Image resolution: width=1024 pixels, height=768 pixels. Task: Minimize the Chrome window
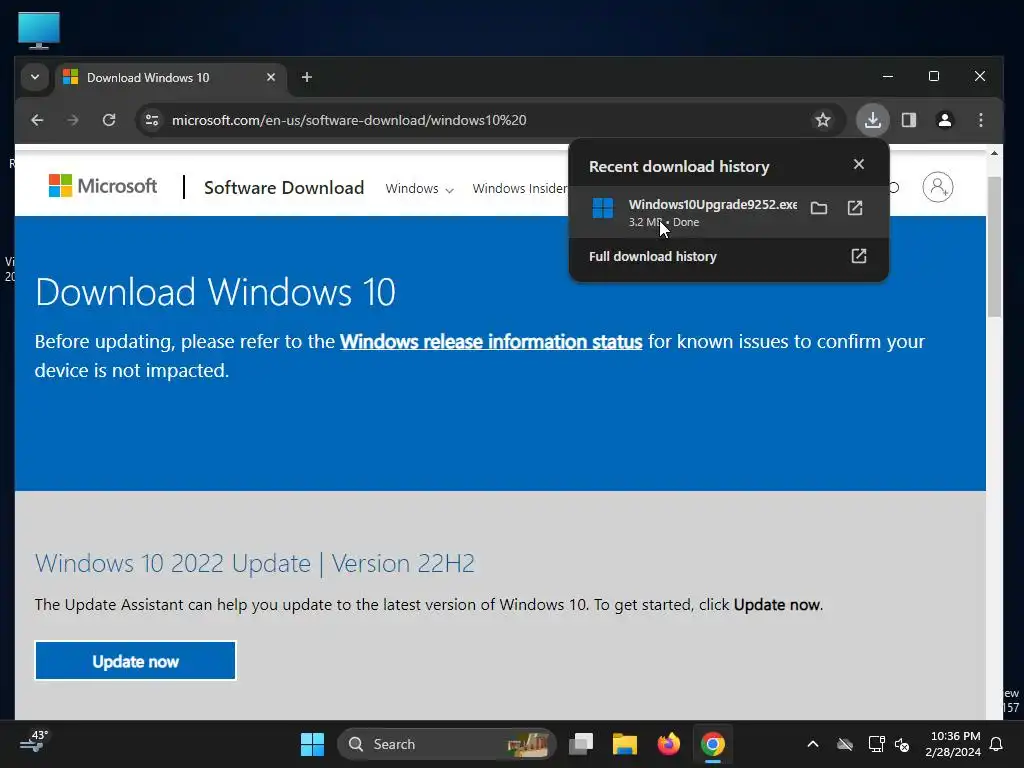tap(888, 76)
